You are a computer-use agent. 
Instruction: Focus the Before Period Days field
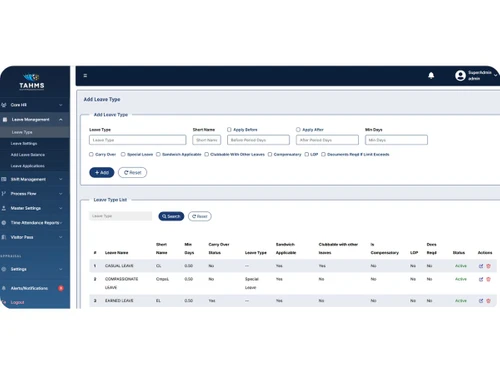[x=258, y=140]
